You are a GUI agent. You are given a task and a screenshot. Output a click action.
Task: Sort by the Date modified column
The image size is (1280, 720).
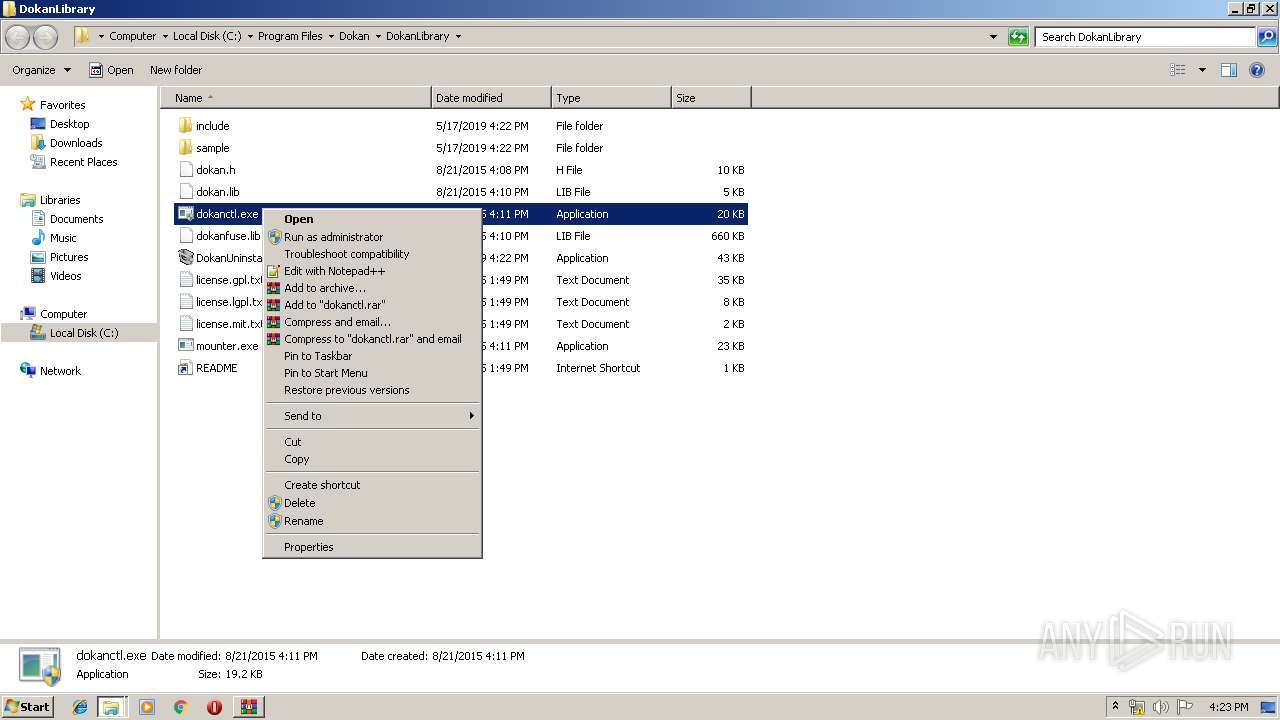tap(491, 98)
